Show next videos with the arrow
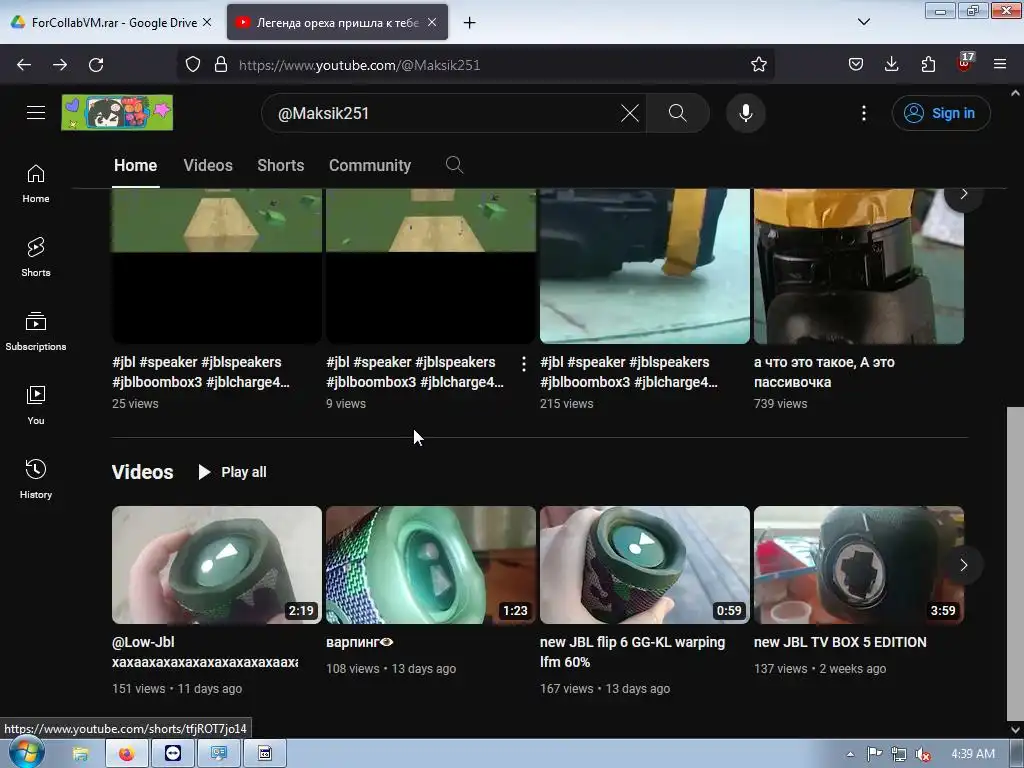Image resolution: width=1024 pixels, height=768 pixels. (x=963, y=565)
